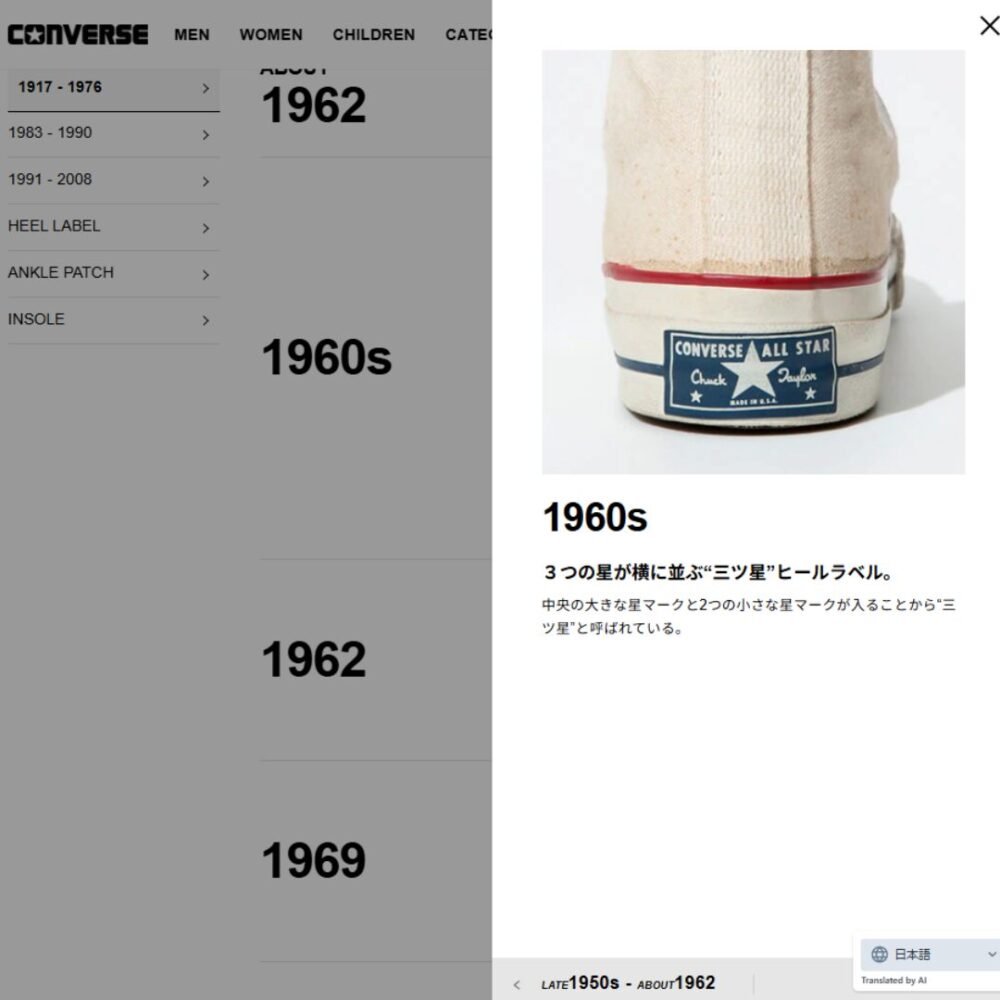Click the Converse logo
1000x1000 pixels.
(78, 34)
